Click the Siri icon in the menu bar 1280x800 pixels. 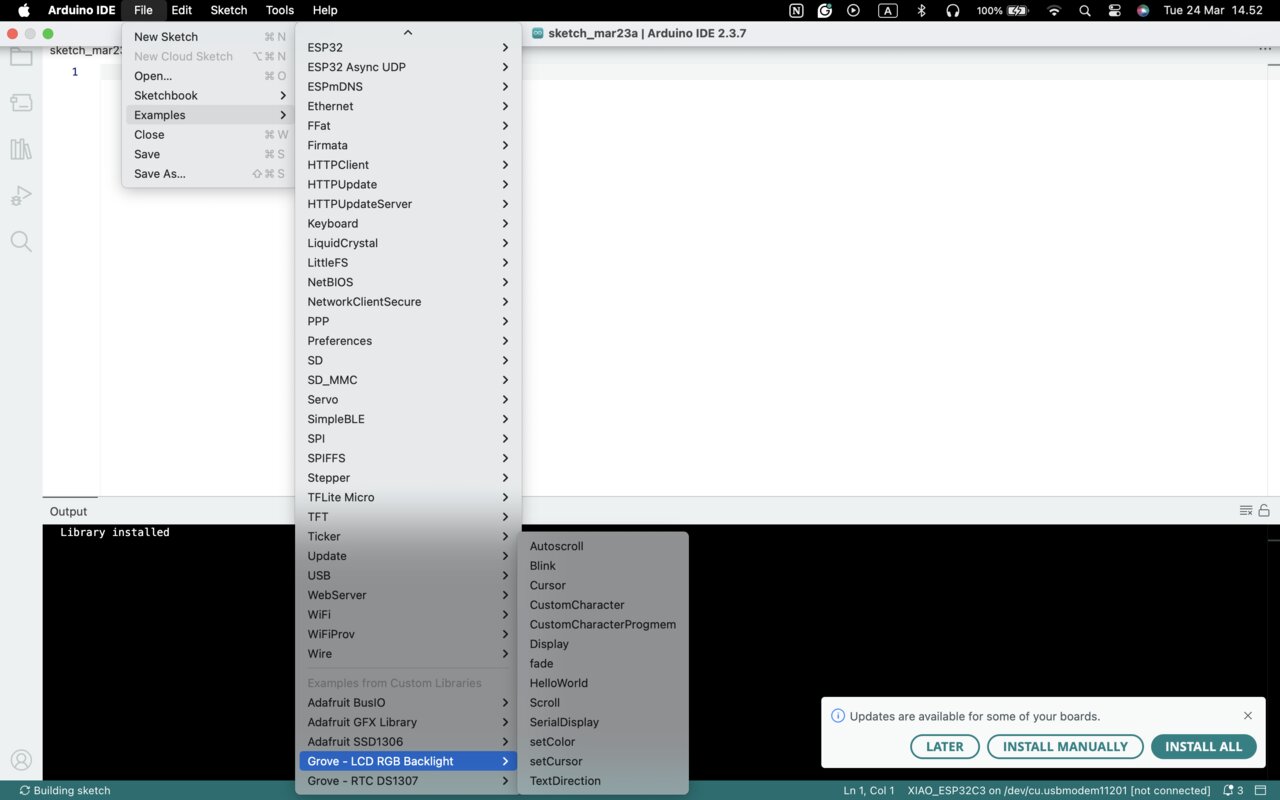(x=1143, y=10)
